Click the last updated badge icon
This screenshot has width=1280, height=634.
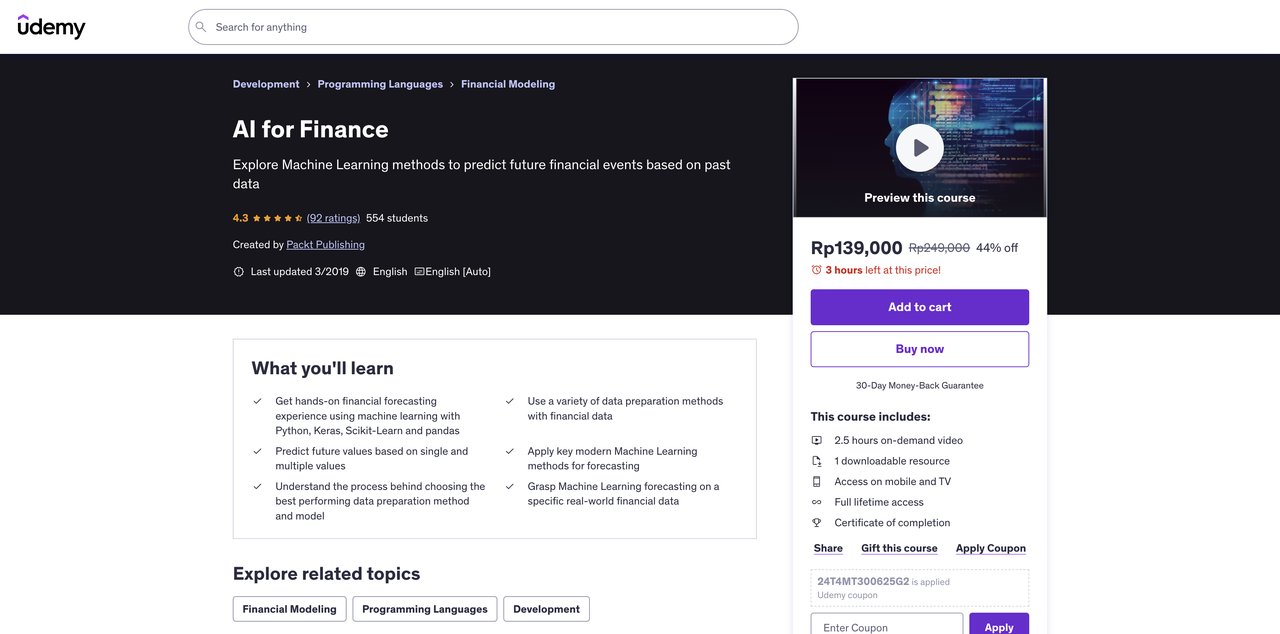(x=238, y=272)
